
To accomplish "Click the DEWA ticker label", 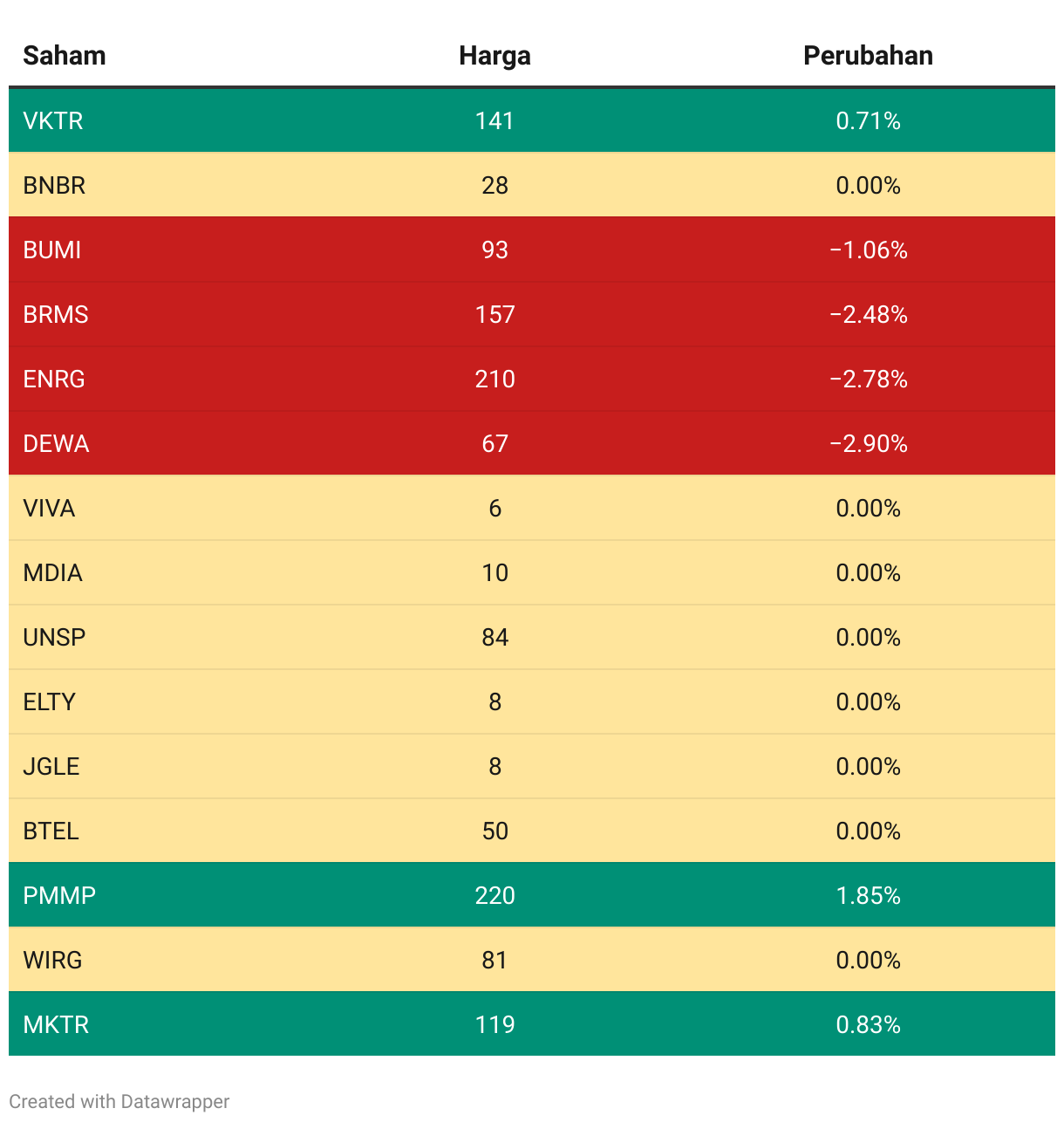I will tap(56, 443).
